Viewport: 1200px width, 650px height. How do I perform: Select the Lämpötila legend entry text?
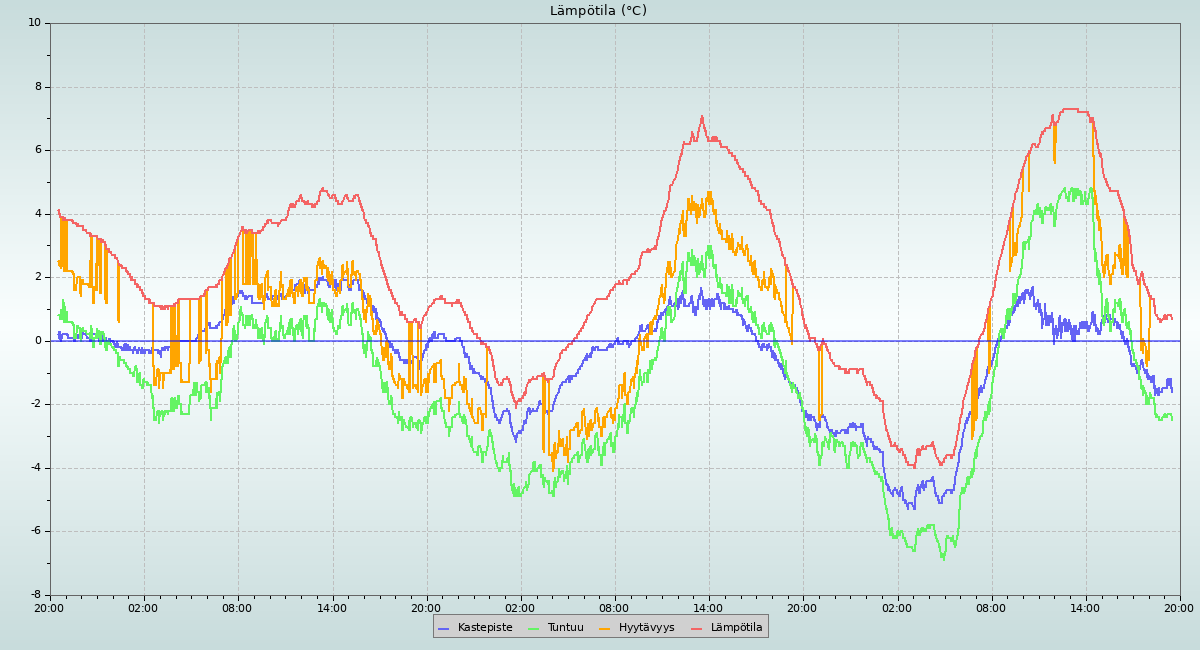pyautogui.click(x=736, y=627)
